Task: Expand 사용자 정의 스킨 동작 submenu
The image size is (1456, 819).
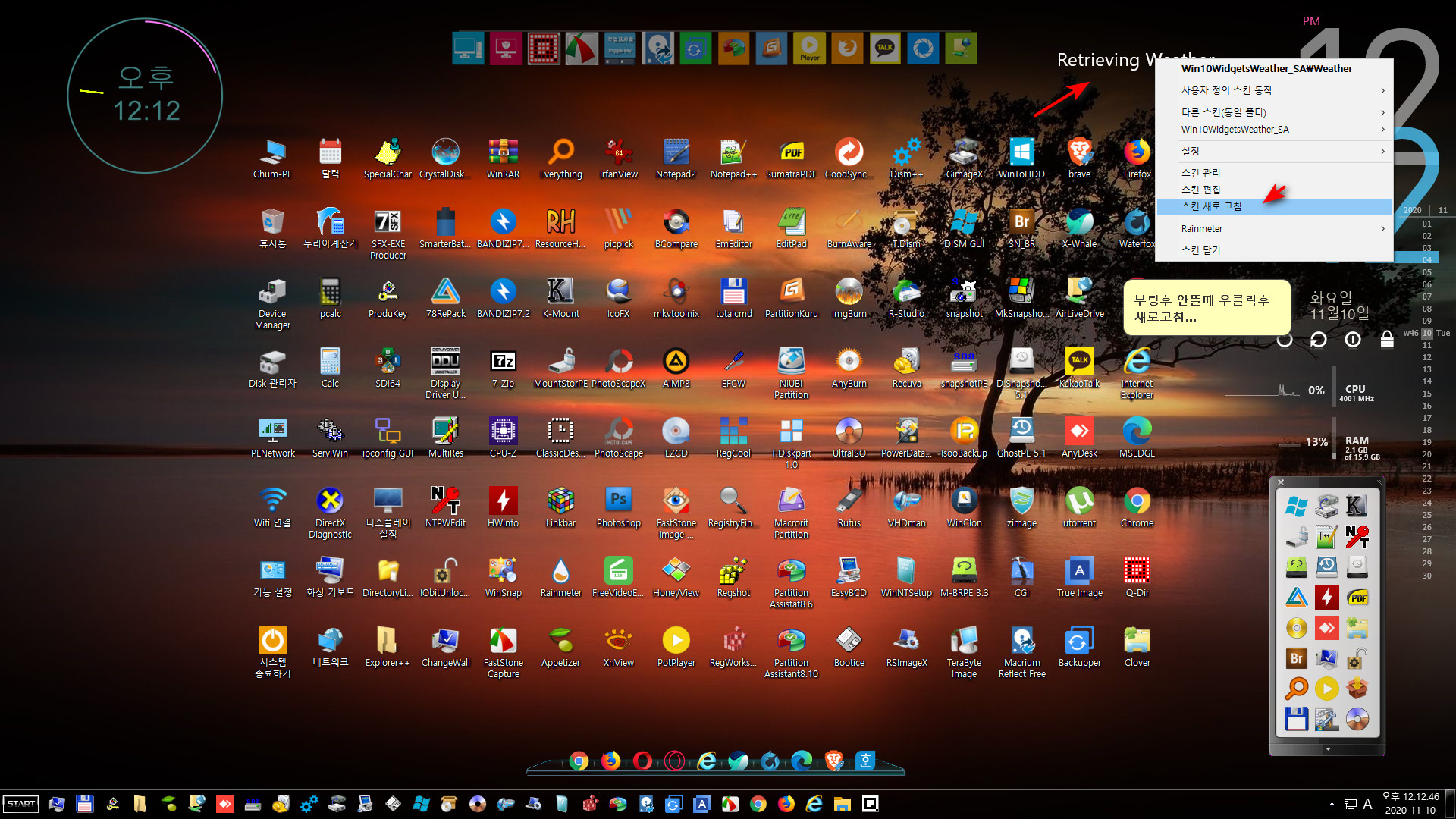Action: [x=1274, y=90]
